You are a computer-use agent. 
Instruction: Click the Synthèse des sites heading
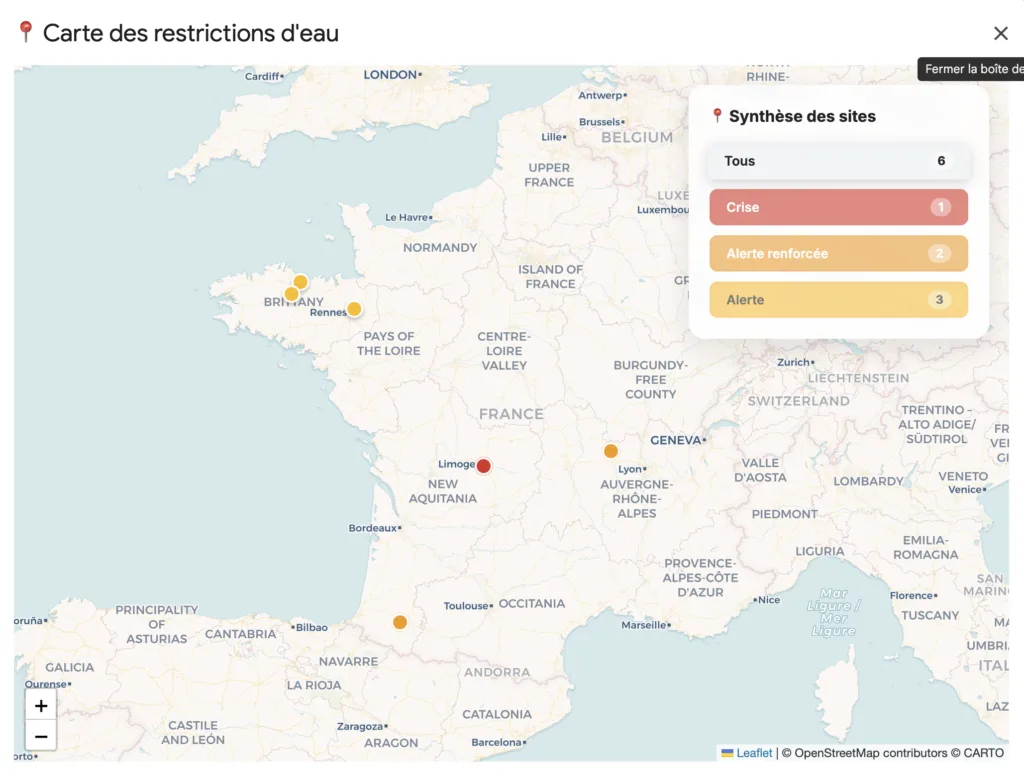point(802,116)
